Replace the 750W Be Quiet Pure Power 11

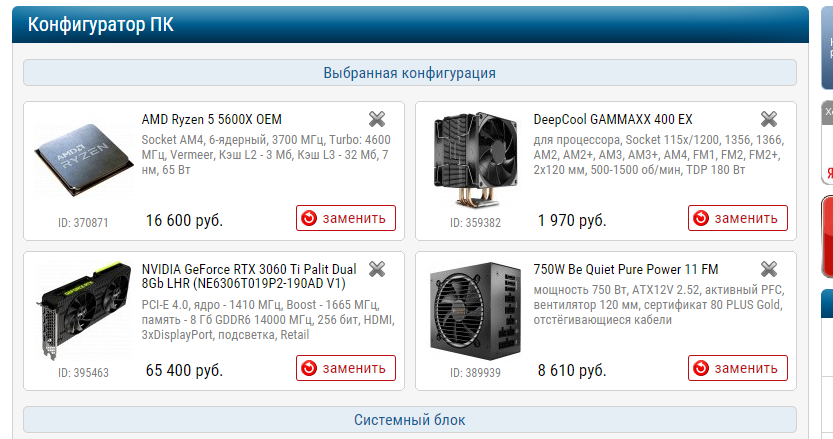click(x=738, y=368)
